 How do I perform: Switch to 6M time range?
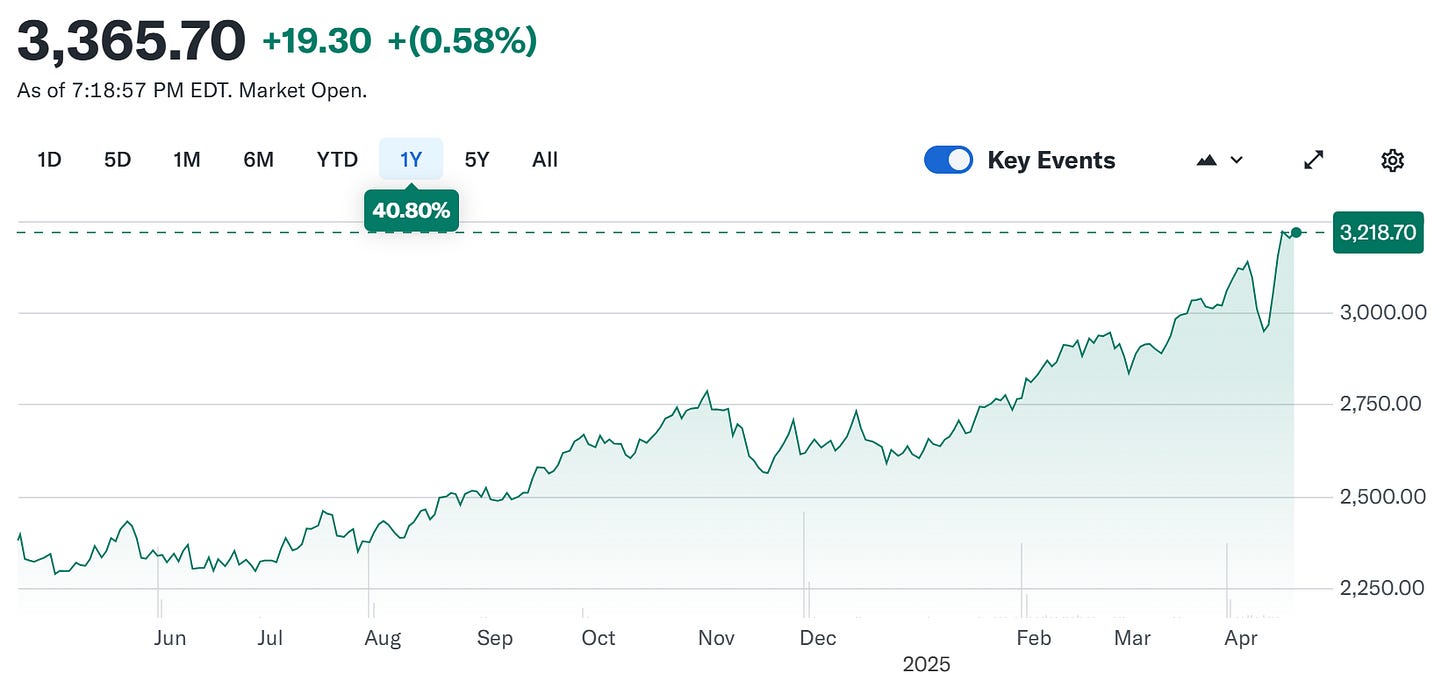pos(258,160)
